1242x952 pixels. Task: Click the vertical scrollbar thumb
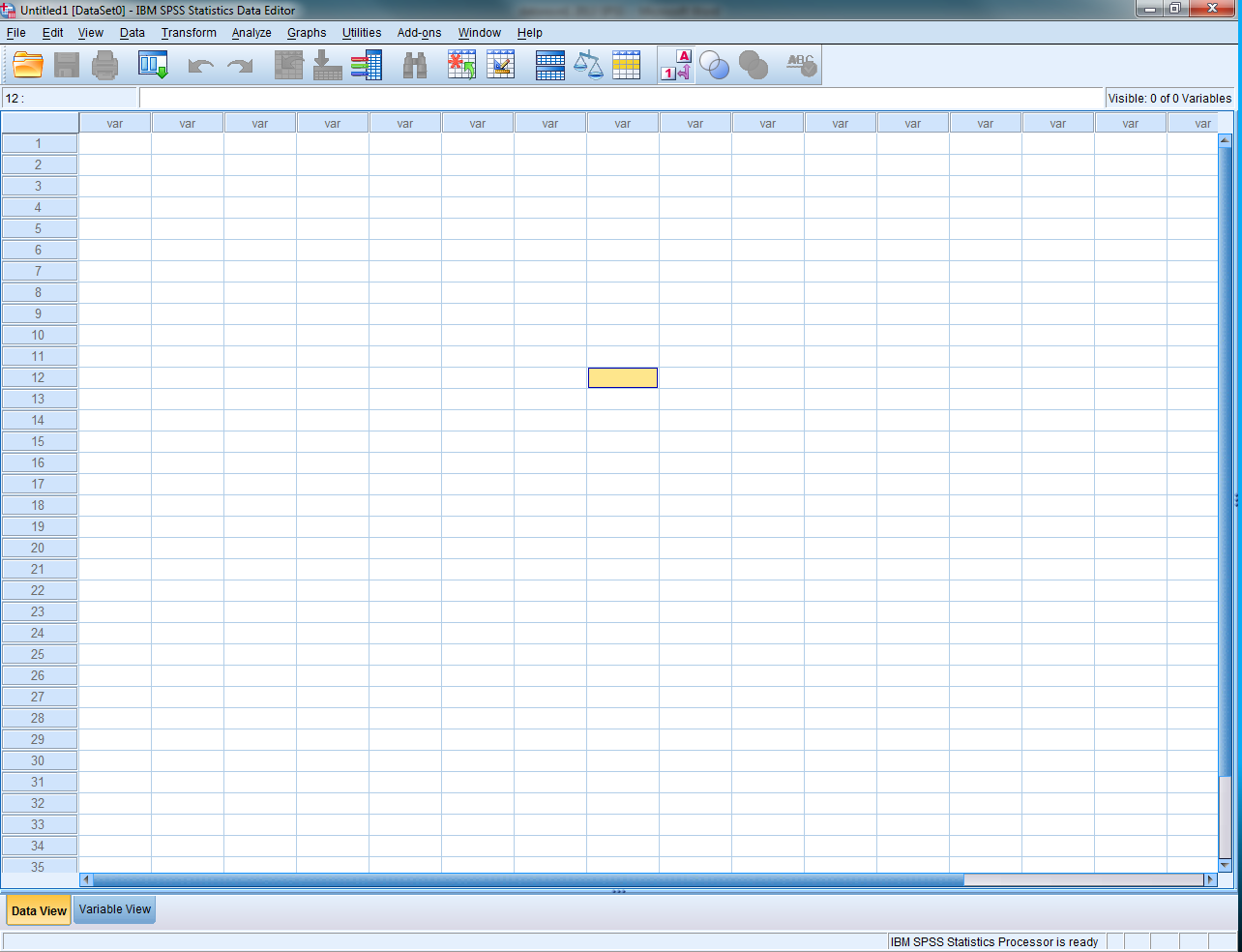pyautogui.click(x=1225, y=461)
